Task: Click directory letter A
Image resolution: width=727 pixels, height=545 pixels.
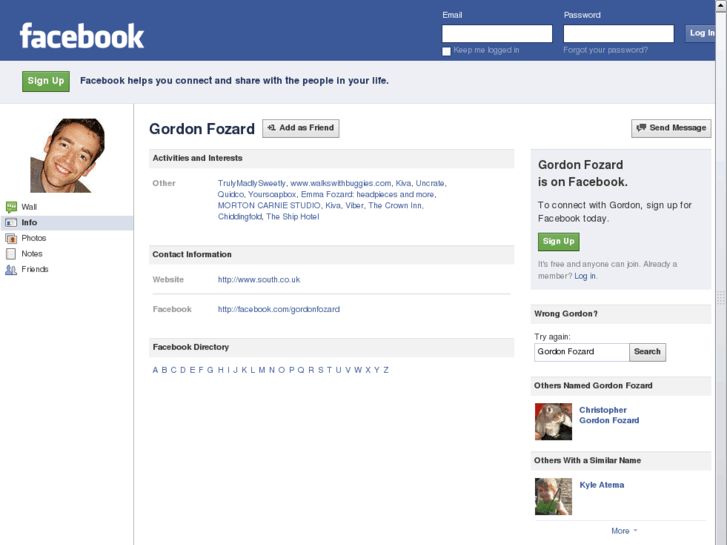Action: click(155, 370)
